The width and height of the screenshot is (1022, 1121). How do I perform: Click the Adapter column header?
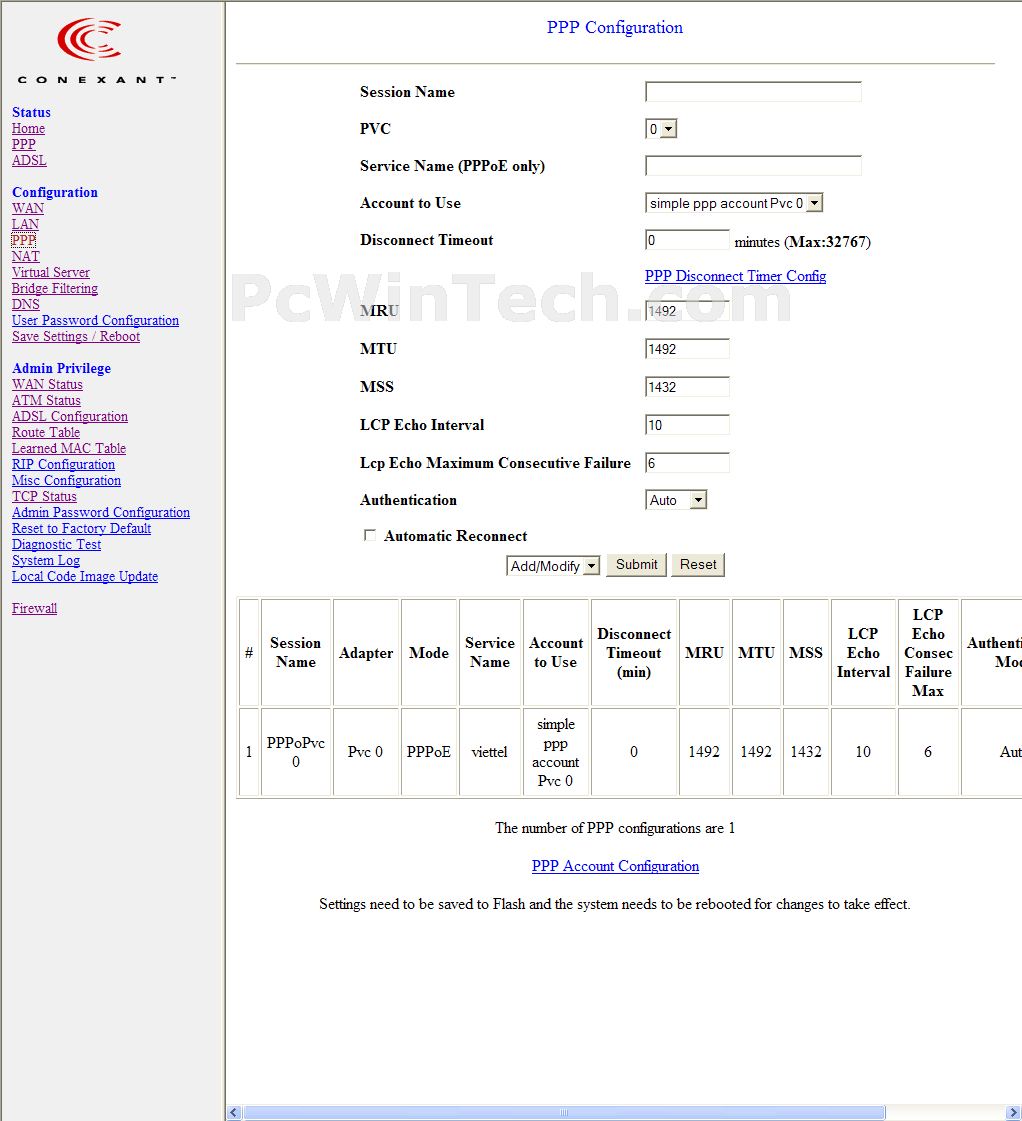point(366,653)
